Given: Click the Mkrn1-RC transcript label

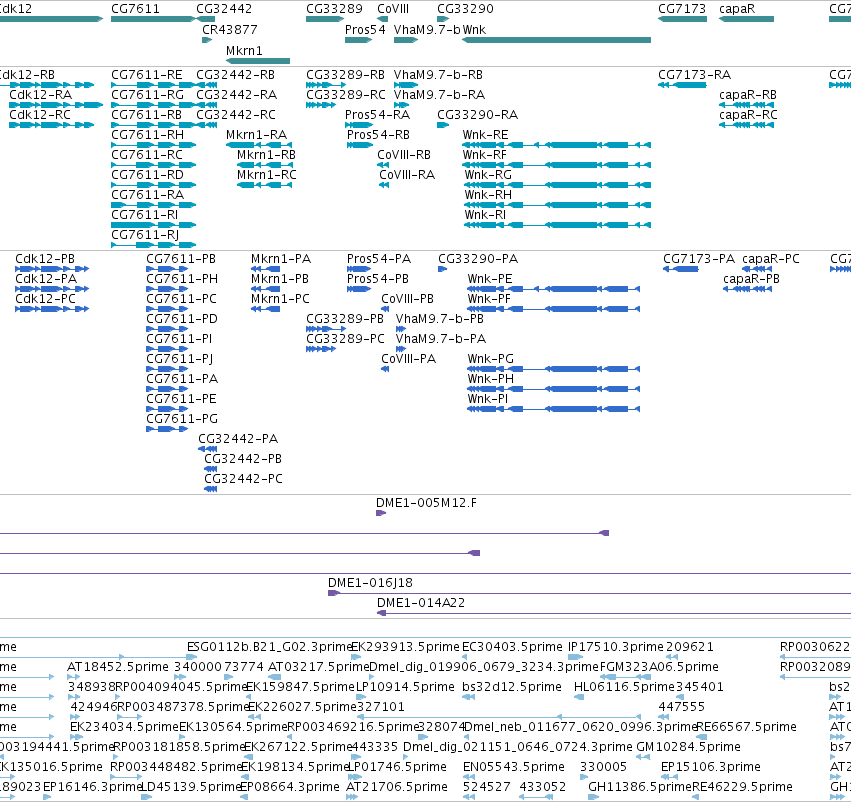Looking at the screenshot, I should (266, 175).
